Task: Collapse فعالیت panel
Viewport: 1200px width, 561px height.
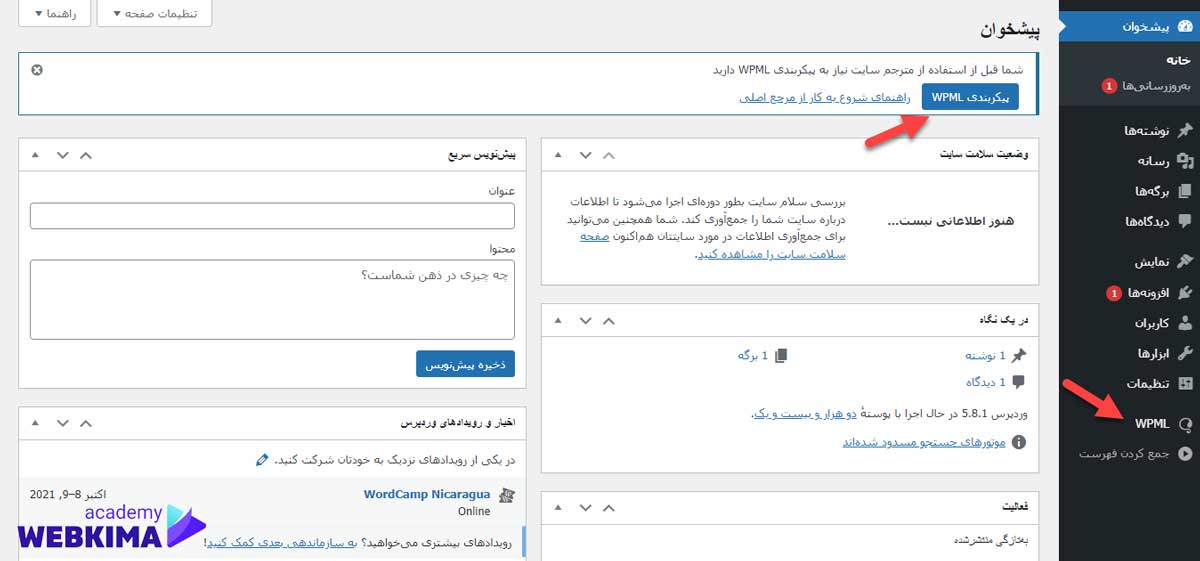Action: [x=559, y=506]
